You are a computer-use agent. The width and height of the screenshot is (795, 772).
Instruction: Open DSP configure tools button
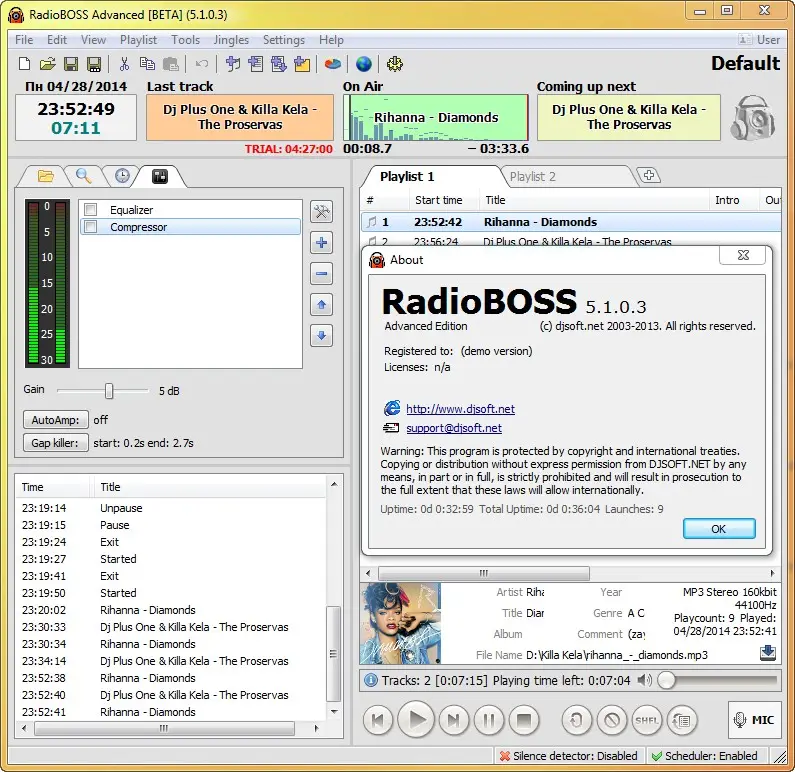tap(321, 212)
